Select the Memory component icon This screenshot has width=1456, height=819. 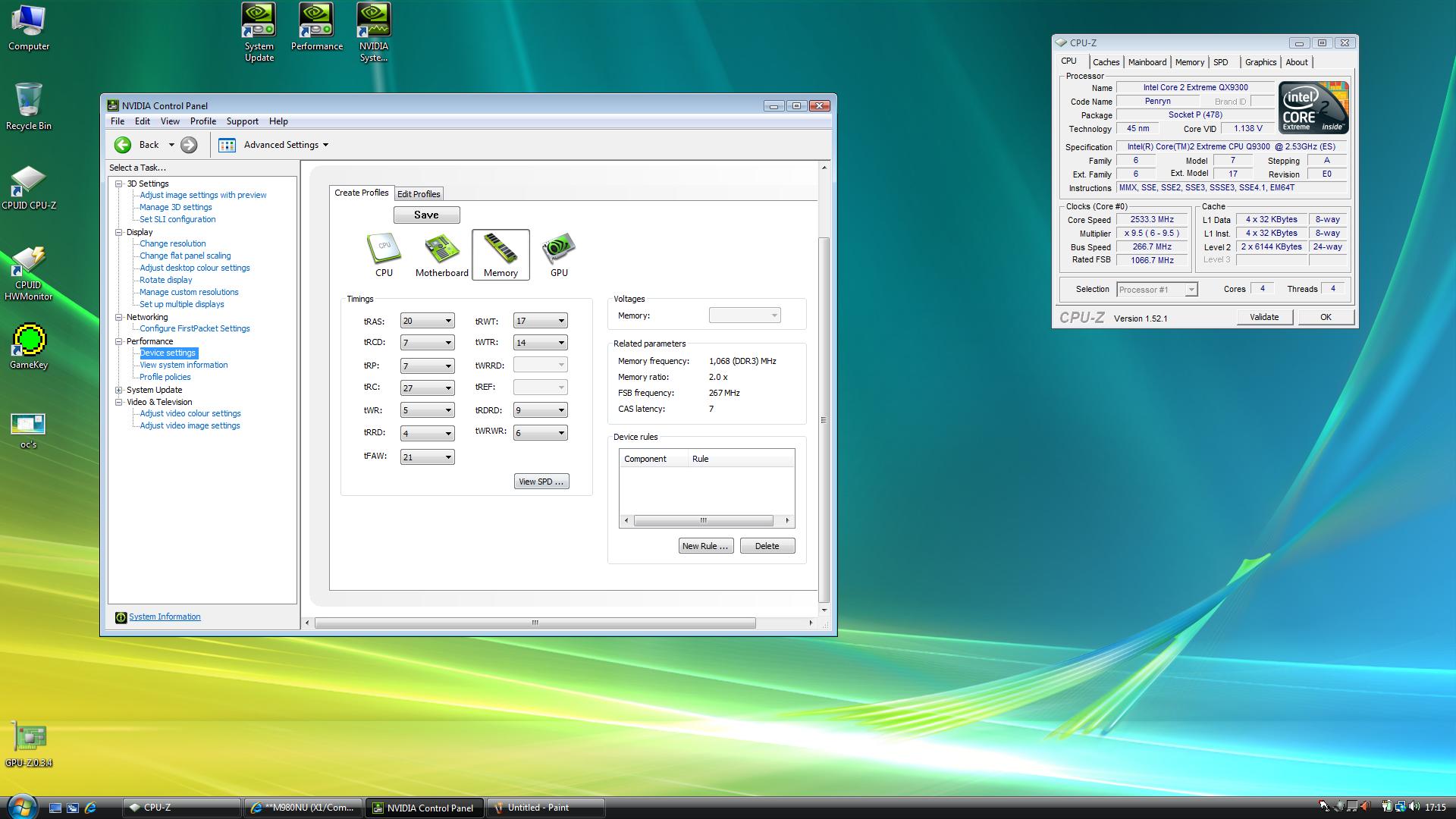pyautogui.click(x=500, y=255)
